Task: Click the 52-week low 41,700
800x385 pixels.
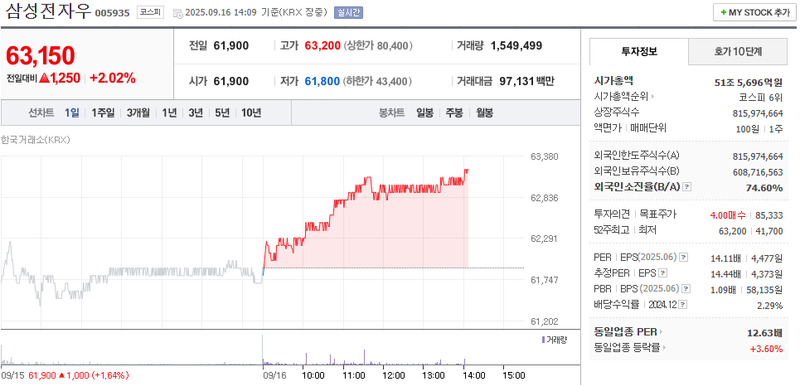Action: tap(769, 231)
